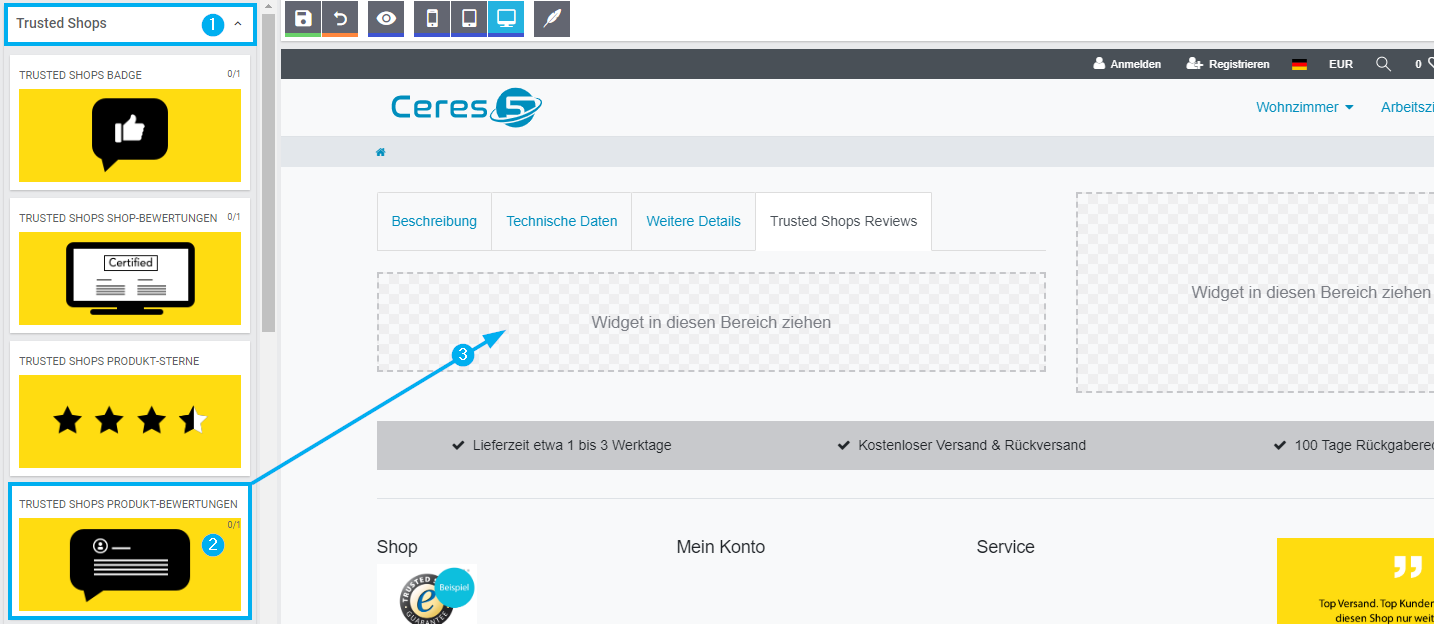Viewport: 1434px width, 624px height.
Task: Open the Beschreibung tab
Action: click(x=434, y=221)
